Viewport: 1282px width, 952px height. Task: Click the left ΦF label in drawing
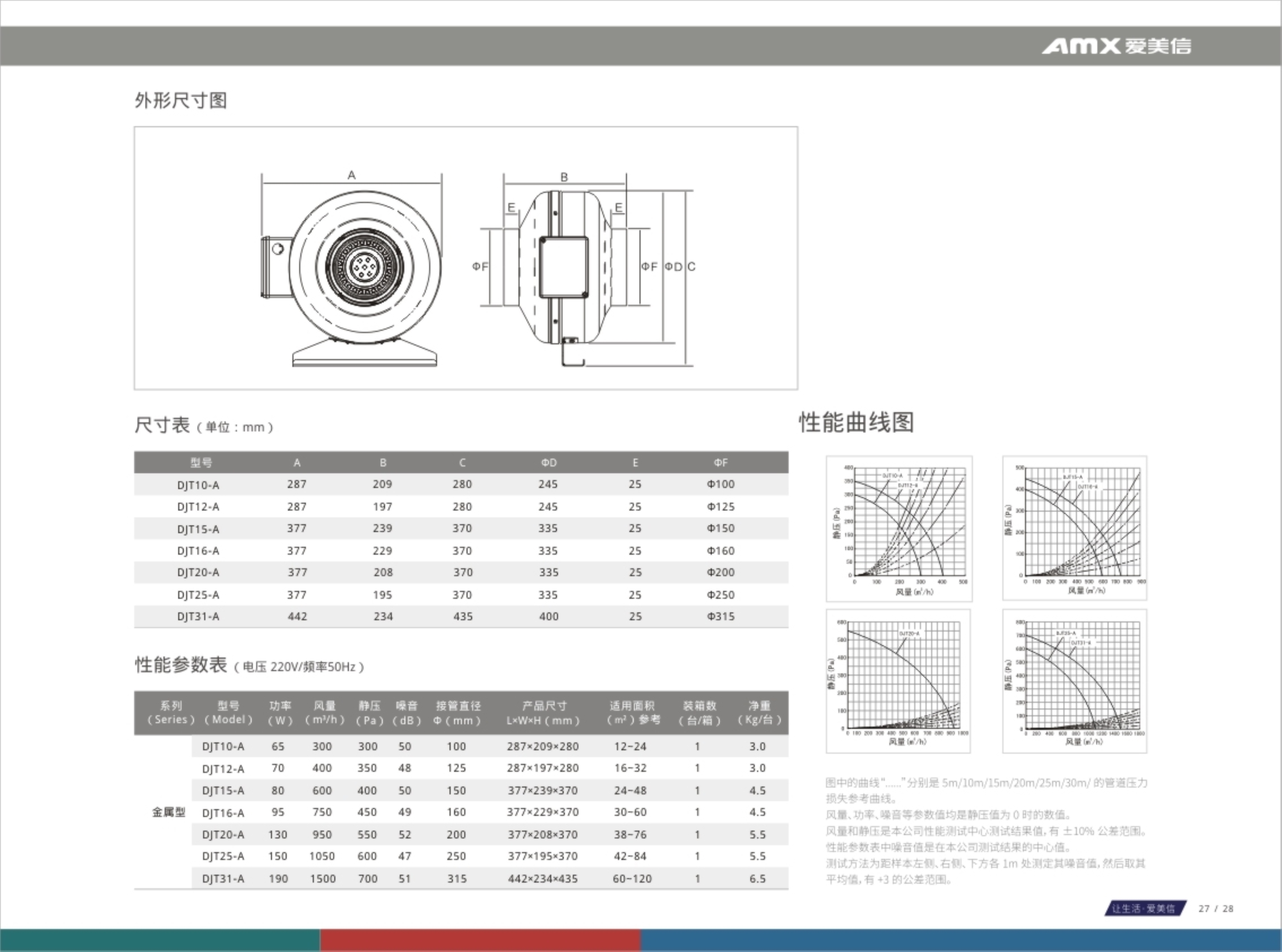click(480, 266)
